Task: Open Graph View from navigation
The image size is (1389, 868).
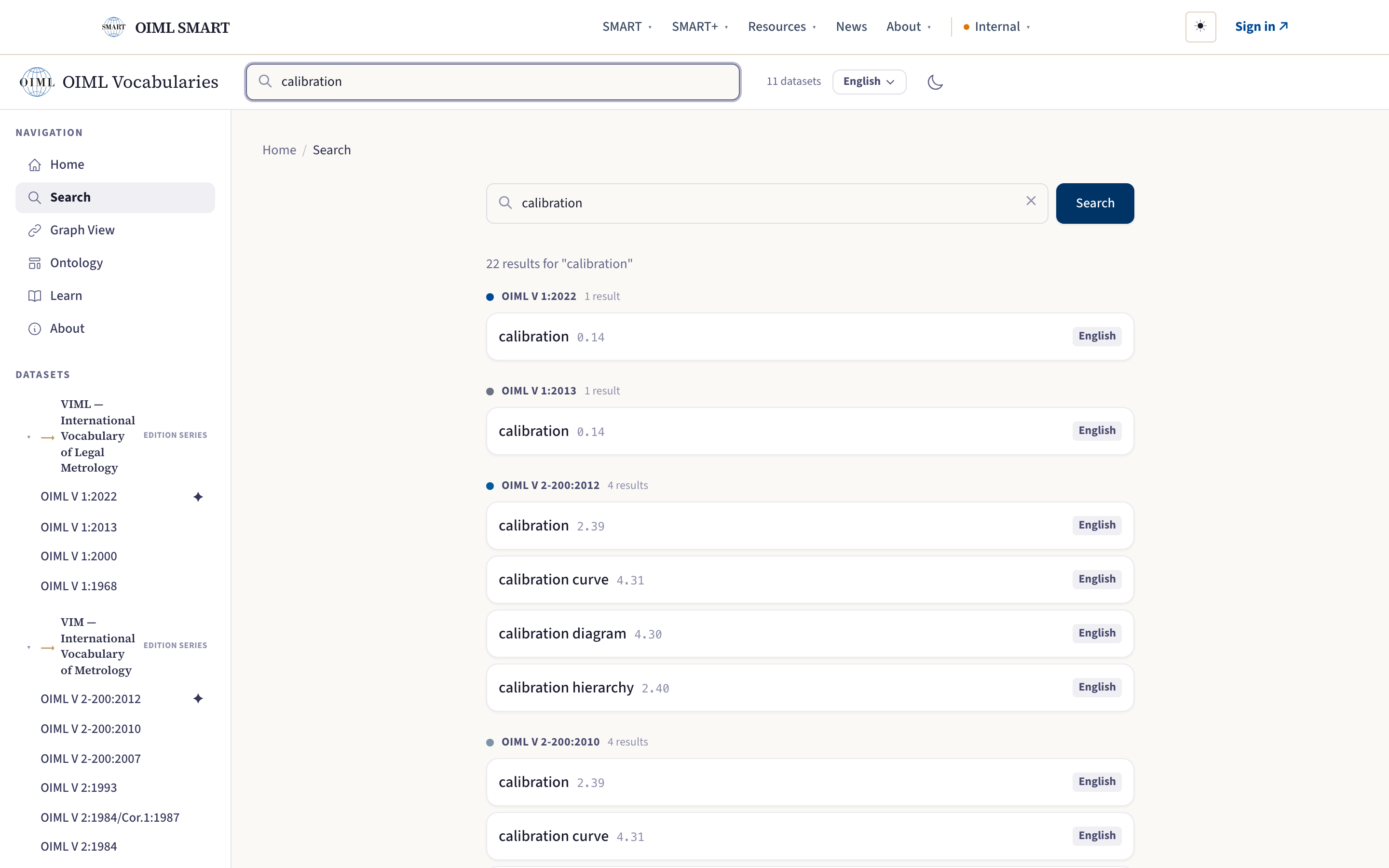Action: click(x=115, y=230)
